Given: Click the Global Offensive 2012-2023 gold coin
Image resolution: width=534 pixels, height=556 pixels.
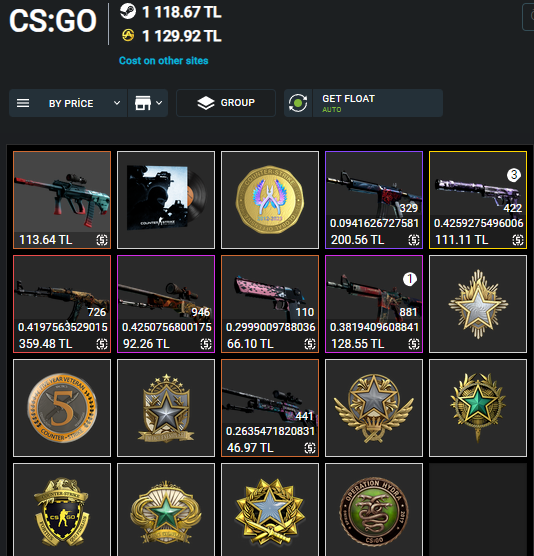Looking at the screenshot, I should [x=270, y=200].
